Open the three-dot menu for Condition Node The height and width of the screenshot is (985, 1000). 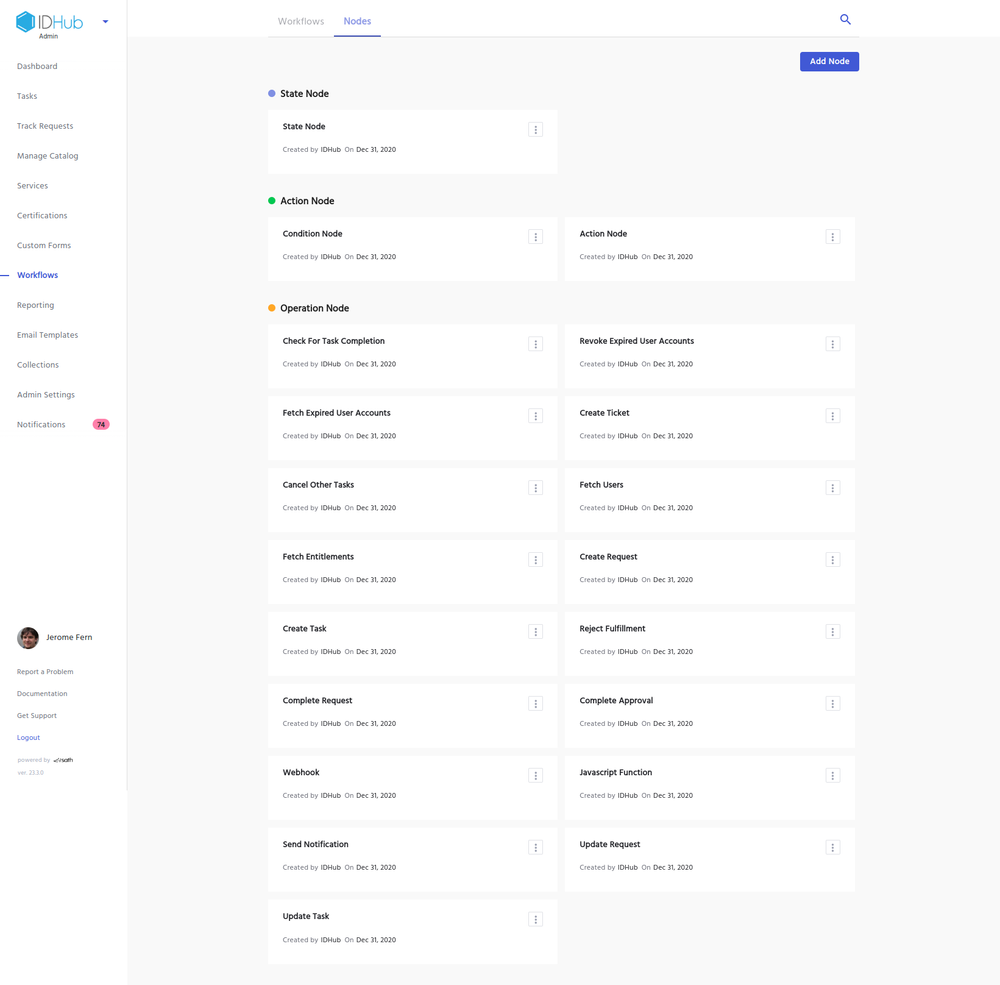pos(535,236)
